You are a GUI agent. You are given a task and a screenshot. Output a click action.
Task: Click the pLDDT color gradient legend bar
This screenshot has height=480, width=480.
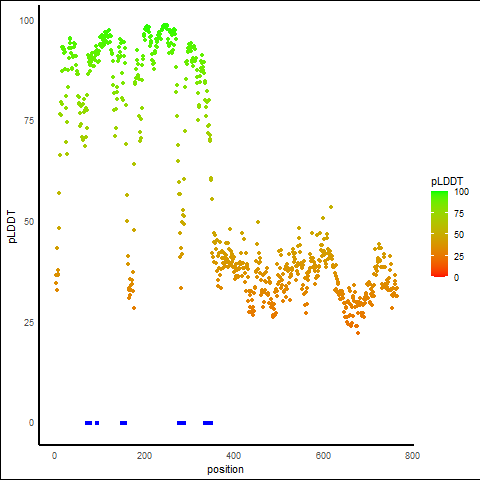coord(439,234)
